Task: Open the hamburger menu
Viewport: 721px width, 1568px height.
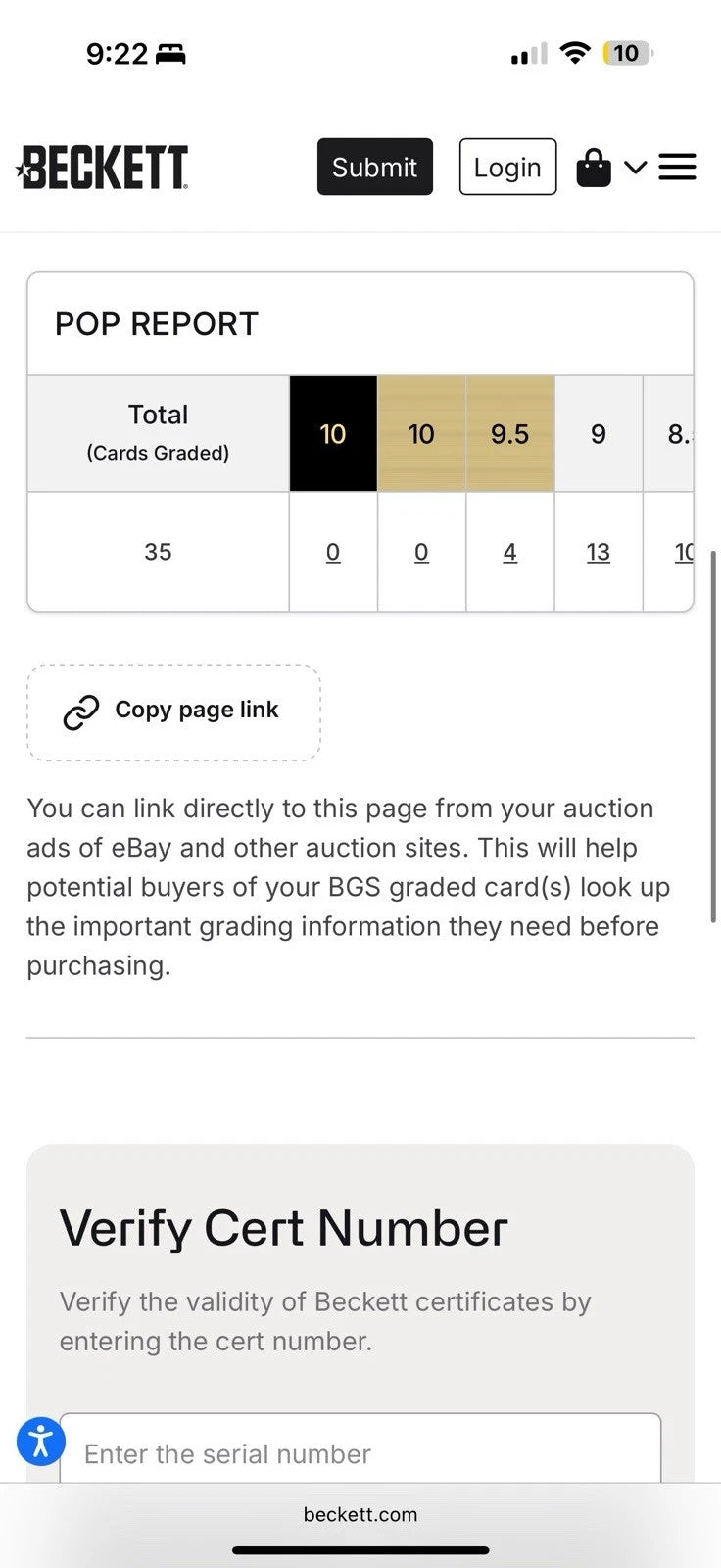Action: click(x=677, y=168)
